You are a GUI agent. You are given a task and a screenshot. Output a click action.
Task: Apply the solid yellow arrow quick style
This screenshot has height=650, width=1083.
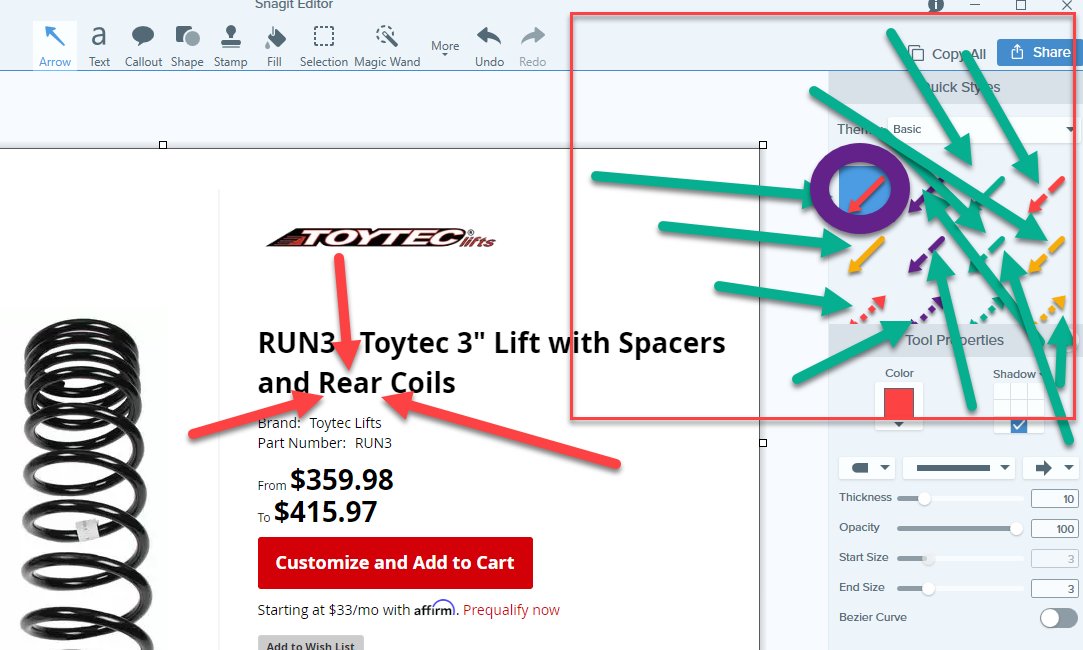865,254
